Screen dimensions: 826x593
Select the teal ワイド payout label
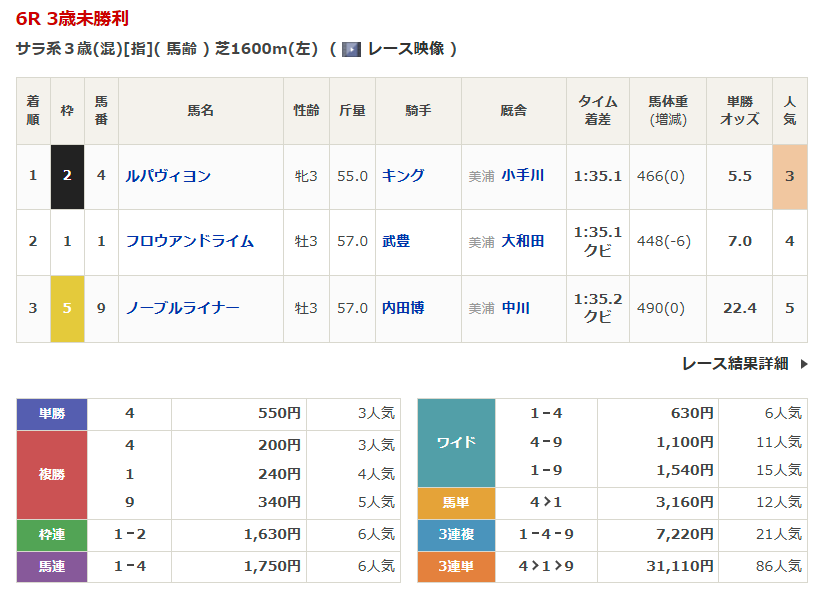coord(456,442)
